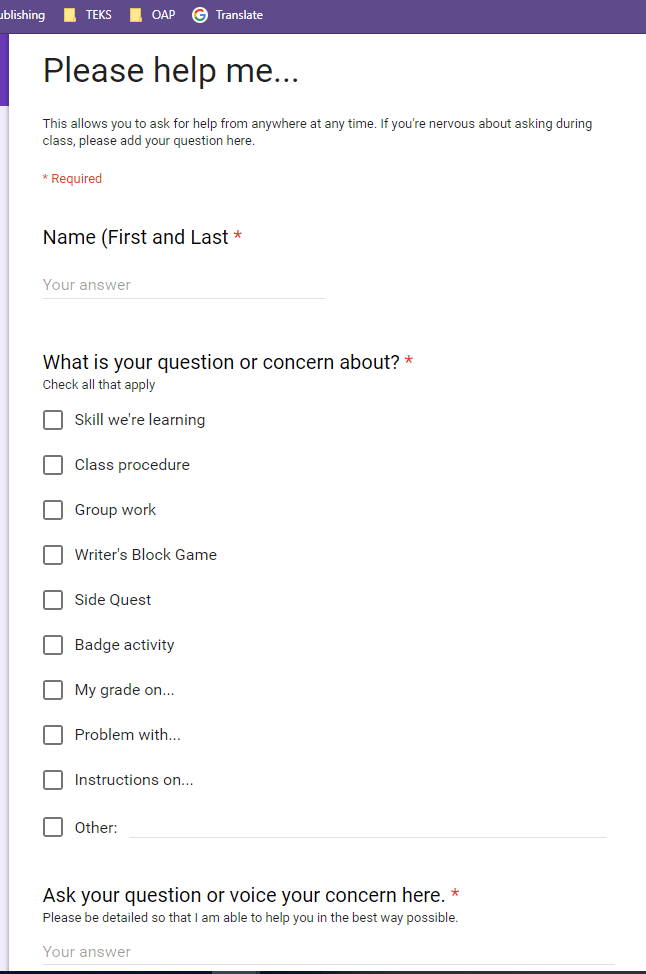Mark the "Badge activity" checkbox
This screenshot has height=974, width=646.
point(53,645)
